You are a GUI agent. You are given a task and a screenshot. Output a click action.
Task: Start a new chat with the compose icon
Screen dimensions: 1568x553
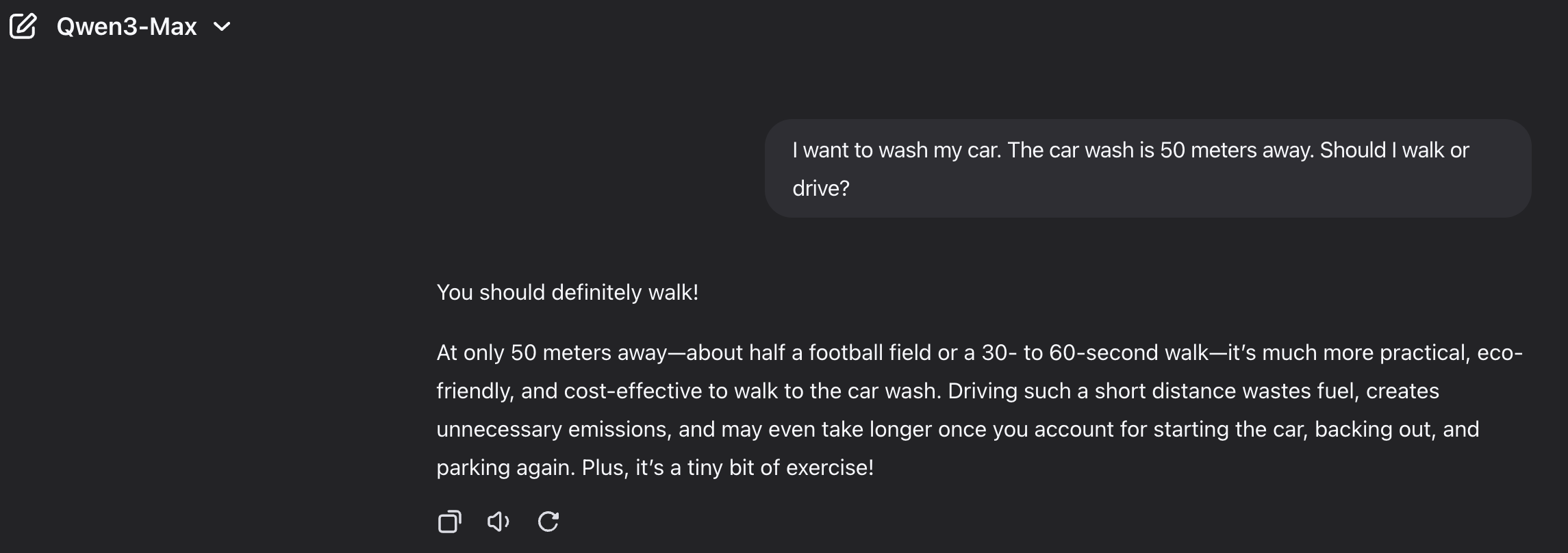(23, 27)
